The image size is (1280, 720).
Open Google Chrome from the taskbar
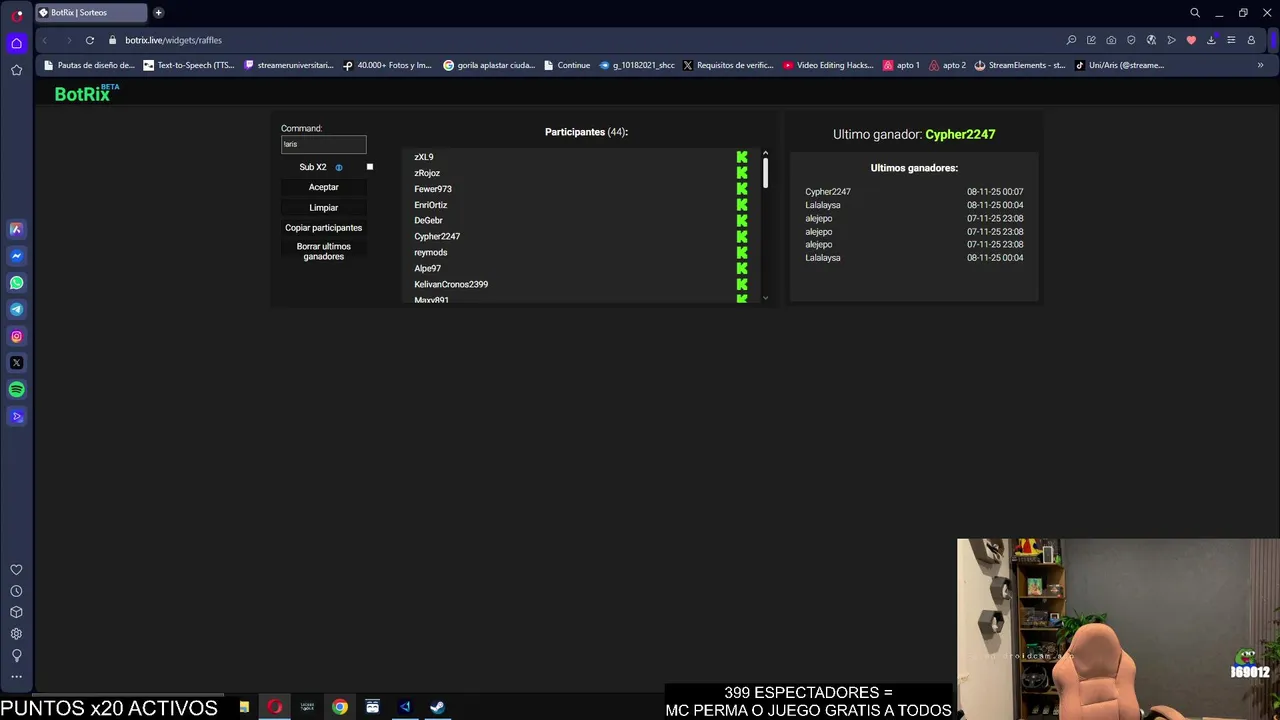click(x=340, y=707)
